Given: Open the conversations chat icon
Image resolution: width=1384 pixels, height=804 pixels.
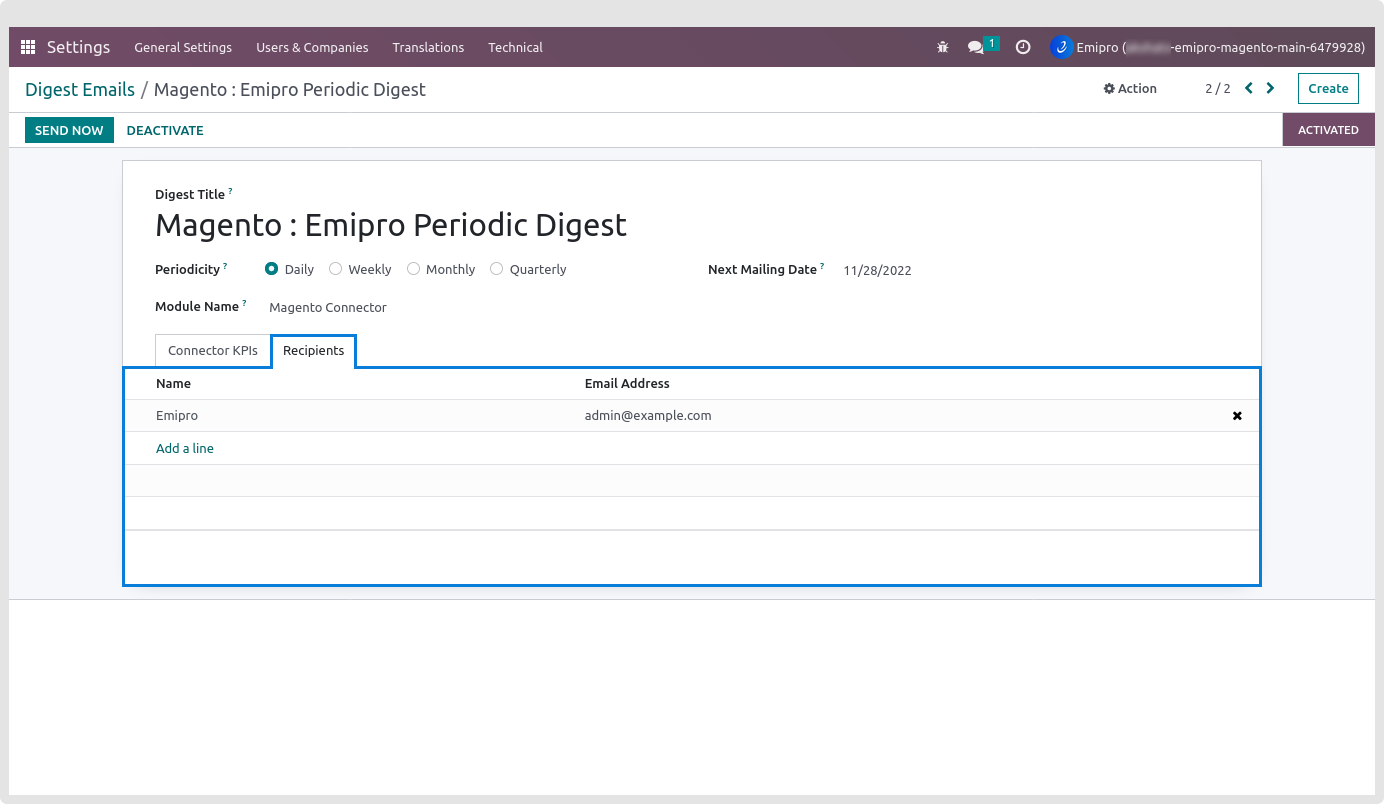Looking at the screenshot, I should [x=976, y=47].
